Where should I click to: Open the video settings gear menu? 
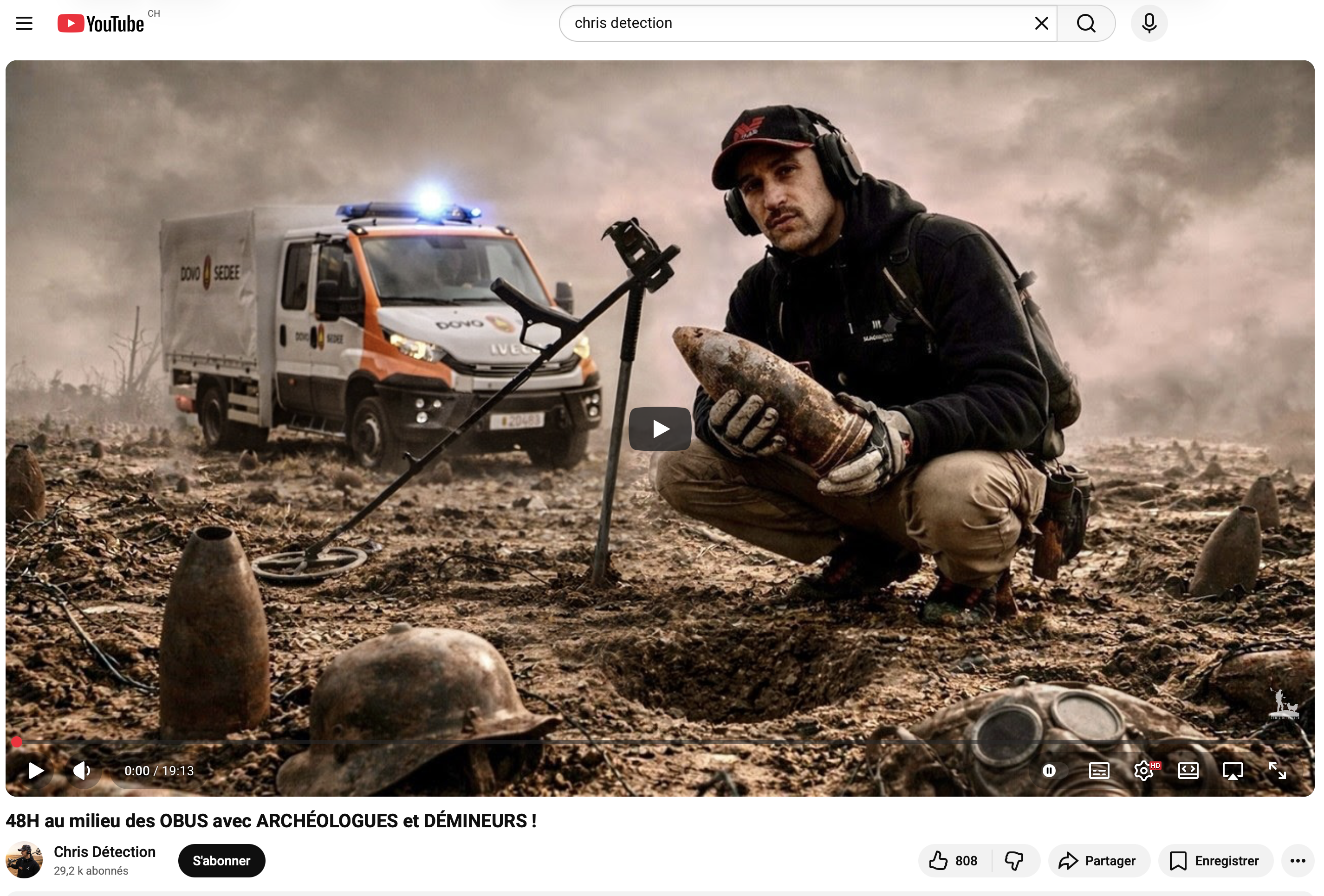pyautogui.click(x=1143, y=771)
